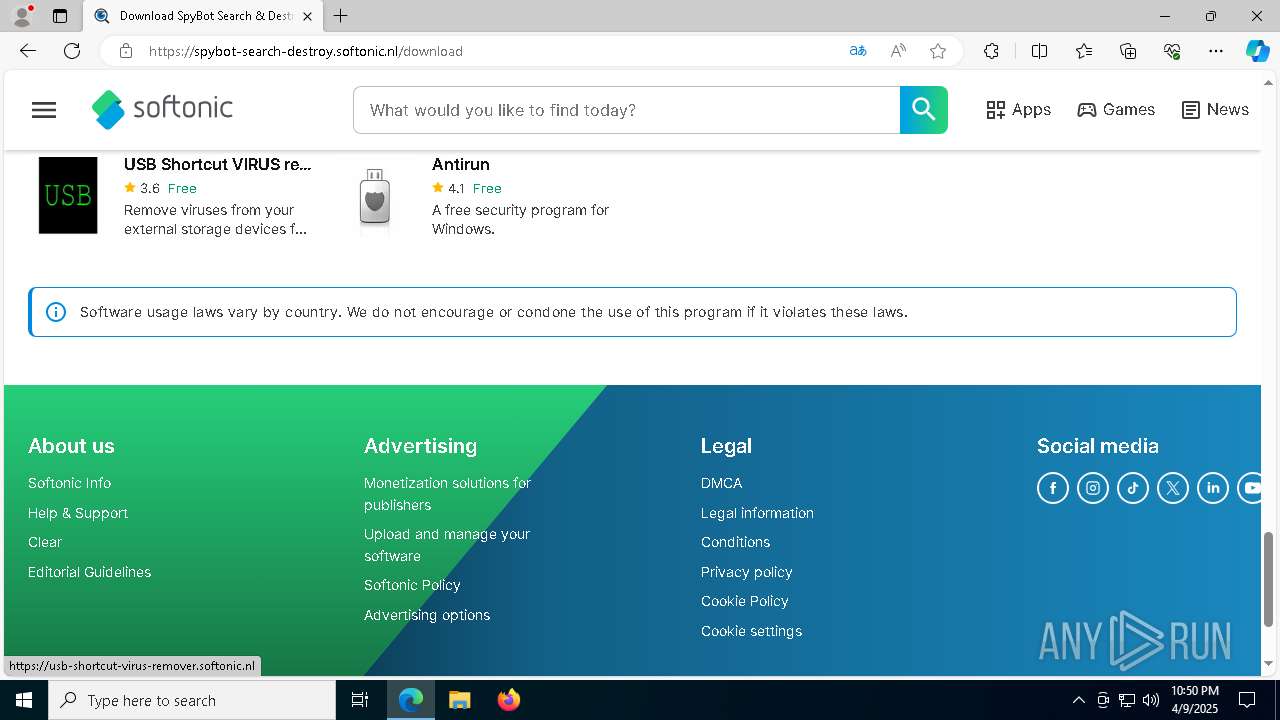Click the address bar URL

point(305,51)
